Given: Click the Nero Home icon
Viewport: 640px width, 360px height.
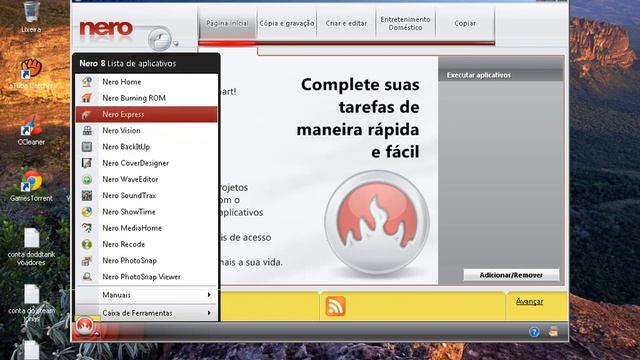Looking at the screenshot, I should click(87, 82).
